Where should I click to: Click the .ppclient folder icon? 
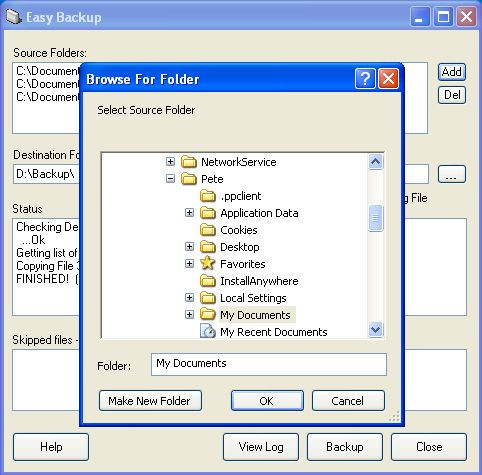click(x=208, y=196)
